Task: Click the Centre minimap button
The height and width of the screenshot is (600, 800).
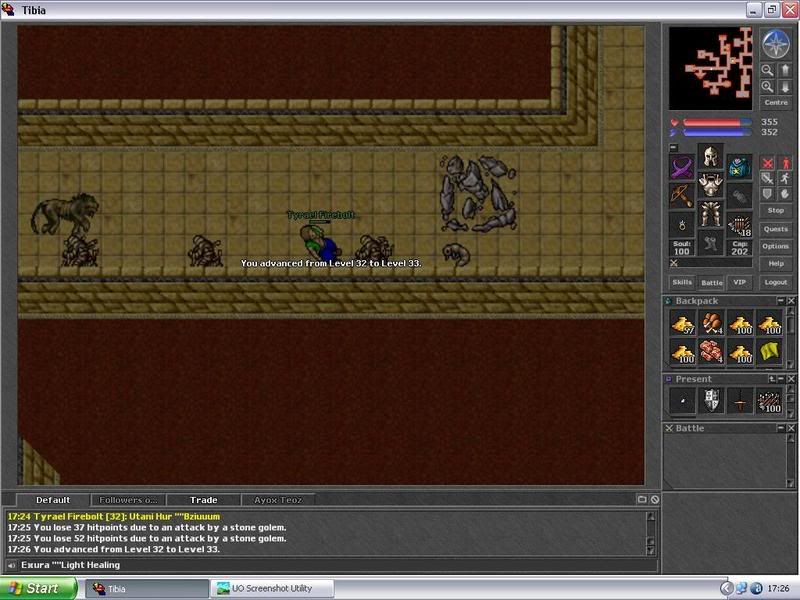Action: tap(776, 103)
